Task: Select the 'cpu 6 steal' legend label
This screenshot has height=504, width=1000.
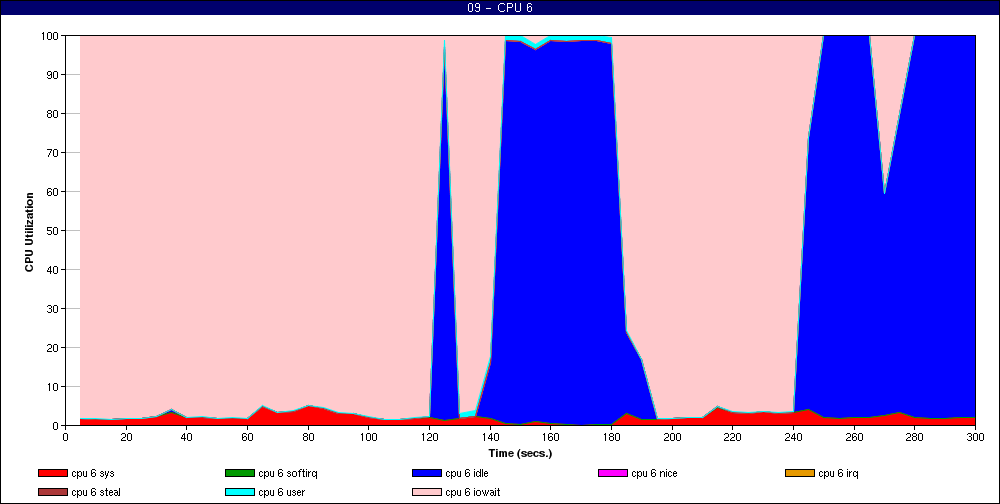Action: (x=96, y=493)
